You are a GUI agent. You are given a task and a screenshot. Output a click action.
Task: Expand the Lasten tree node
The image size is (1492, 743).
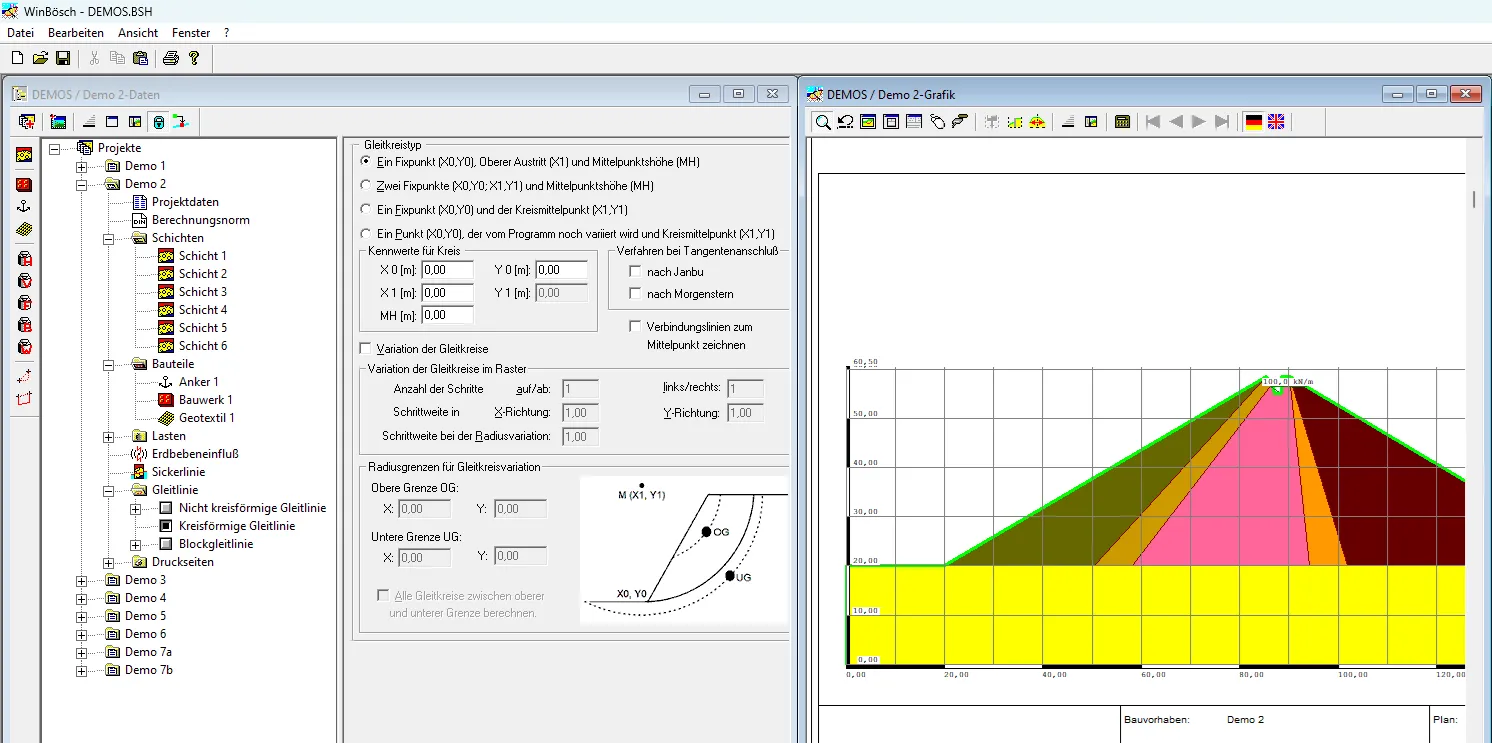click(109, 436)
